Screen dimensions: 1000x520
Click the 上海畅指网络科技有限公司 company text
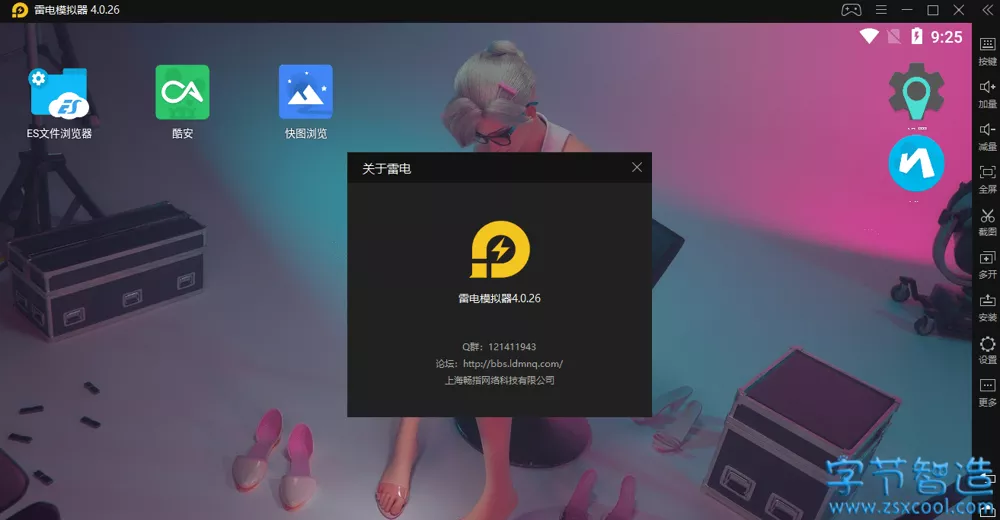499,380
